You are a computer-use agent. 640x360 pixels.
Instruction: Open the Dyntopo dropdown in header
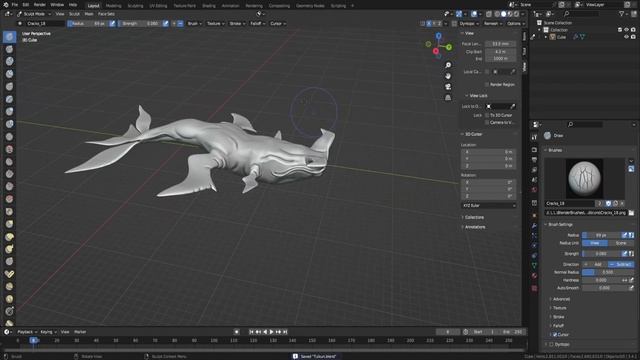click(x=469, y=24)
